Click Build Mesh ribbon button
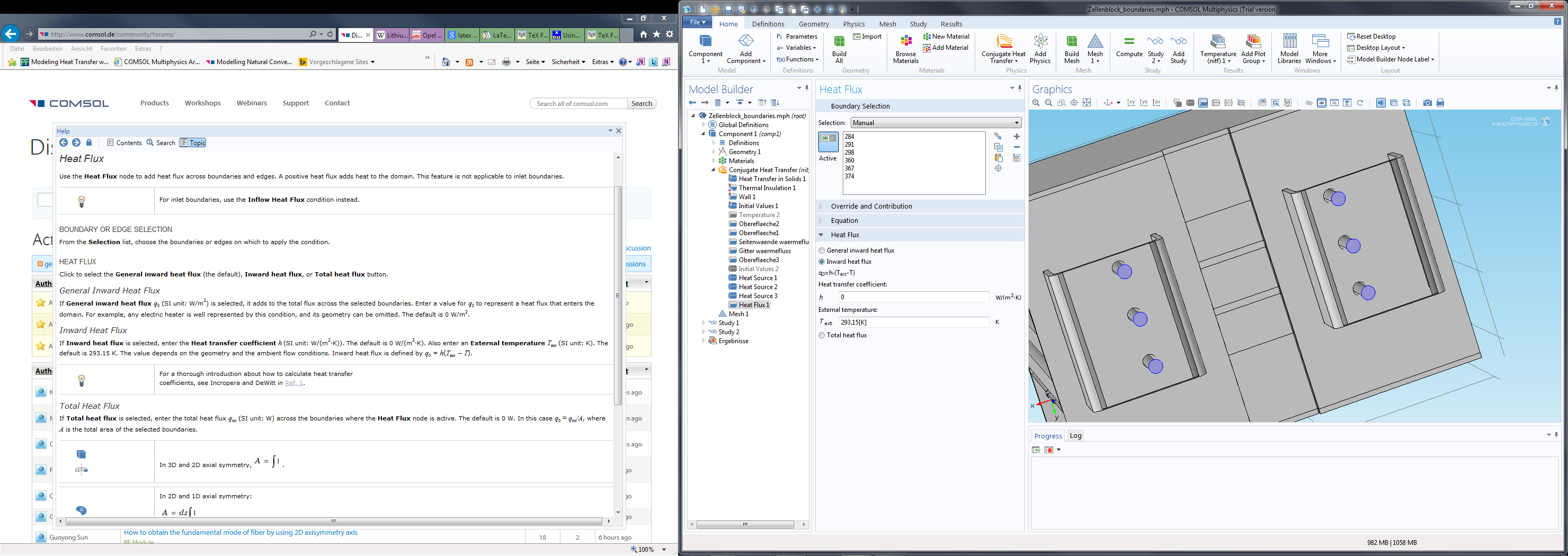The height and width of the screenshot is (556, 1568). point(1072,49)
